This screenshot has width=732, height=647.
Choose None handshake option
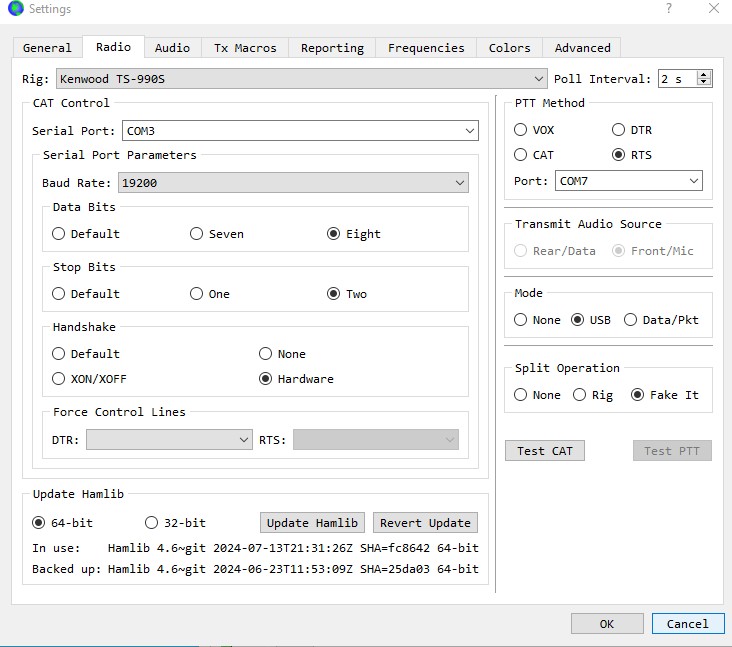click(x=282, y=354)
